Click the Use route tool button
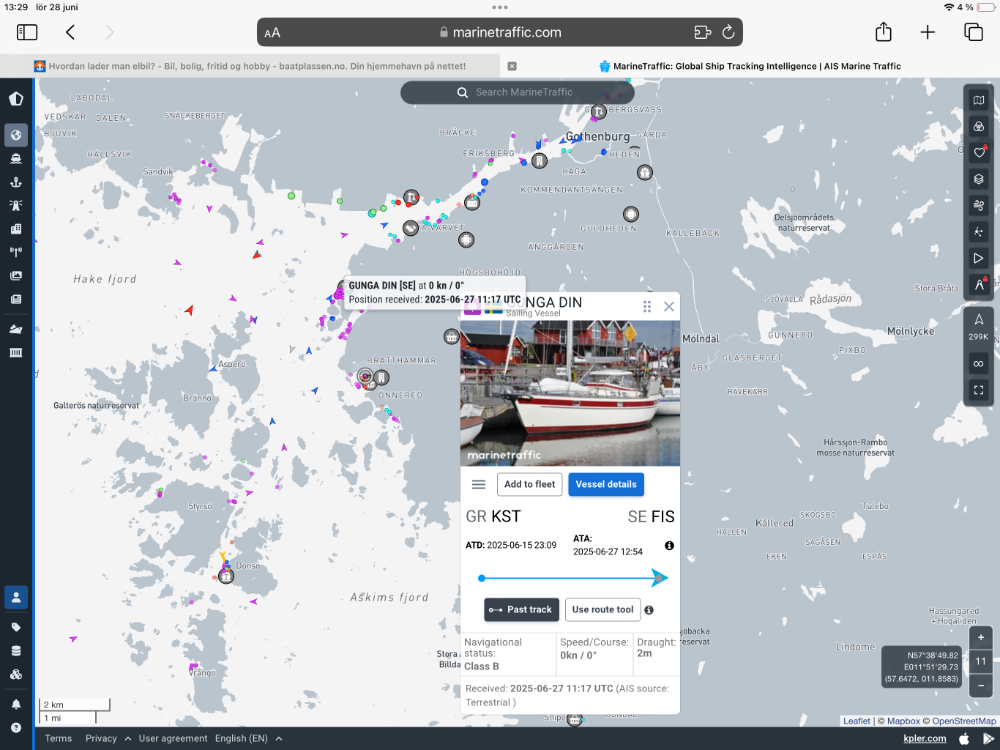This screenshot has height=750, width=1000. [603, 610]
